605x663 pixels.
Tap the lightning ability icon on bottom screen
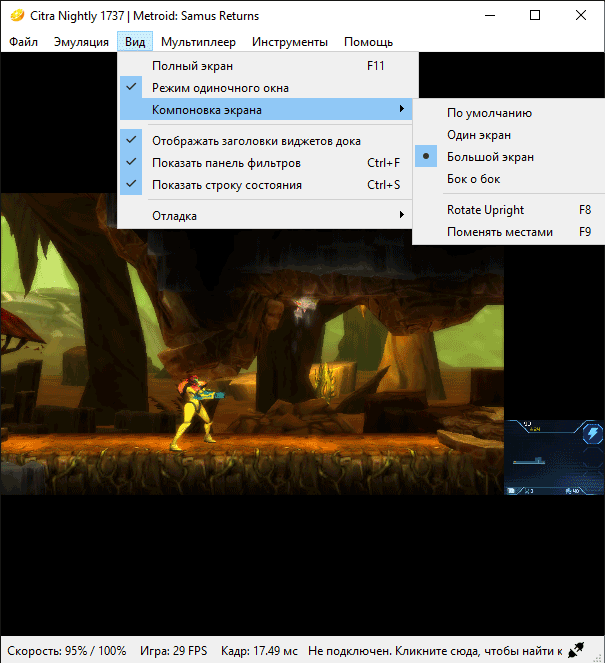click(x=593, y=433)
